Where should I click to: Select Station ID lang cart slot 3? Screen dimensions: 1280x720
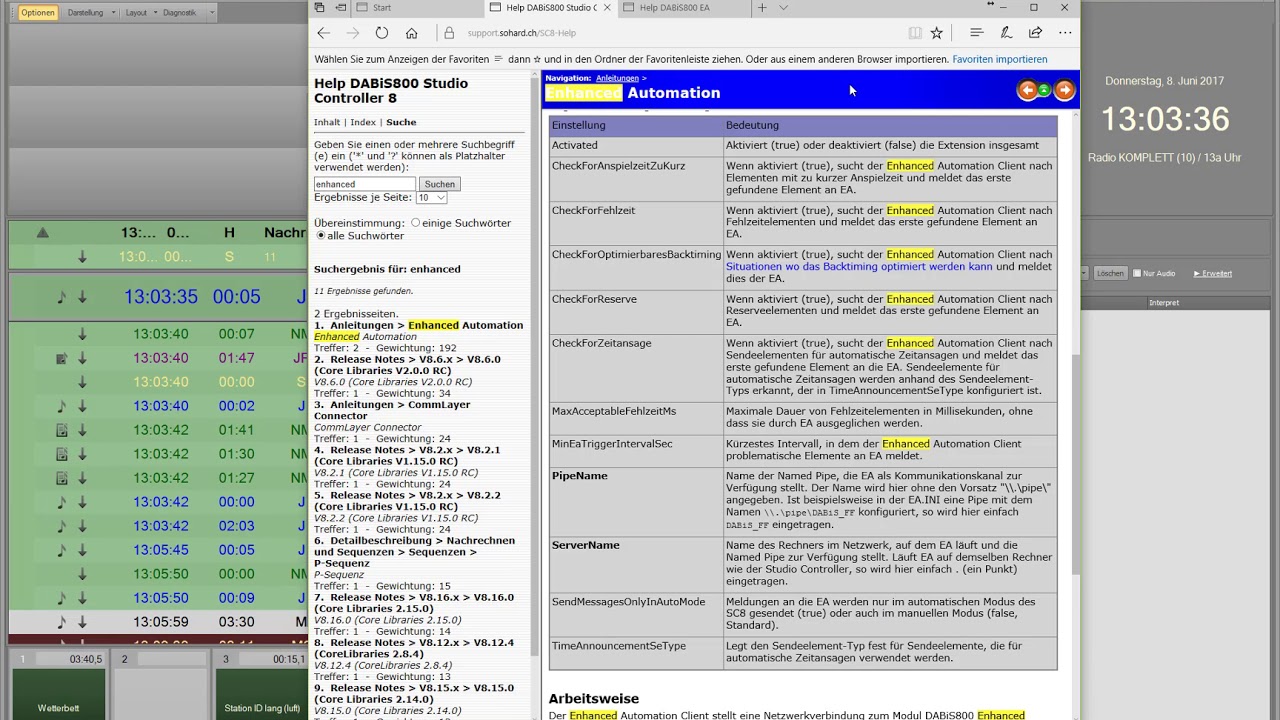tap(263, 685)
